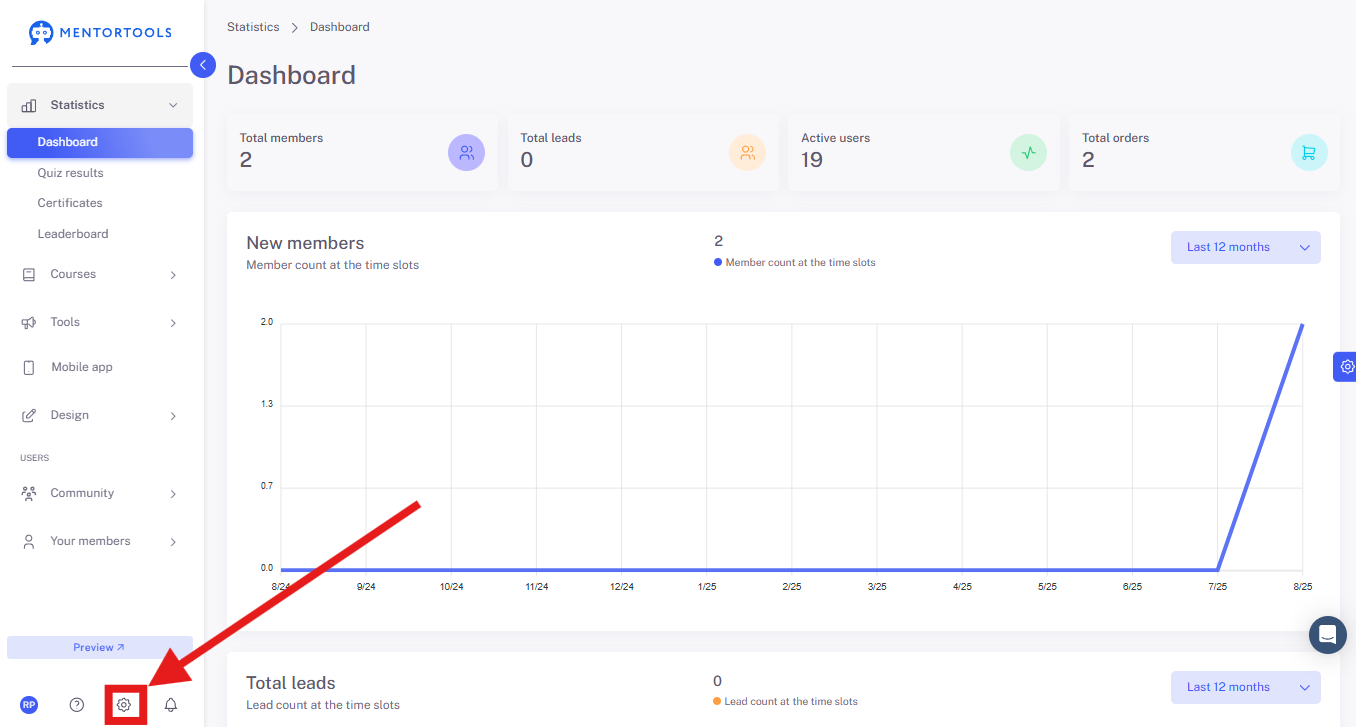Open the chat support bubble icon

(x=1328, y=634)
